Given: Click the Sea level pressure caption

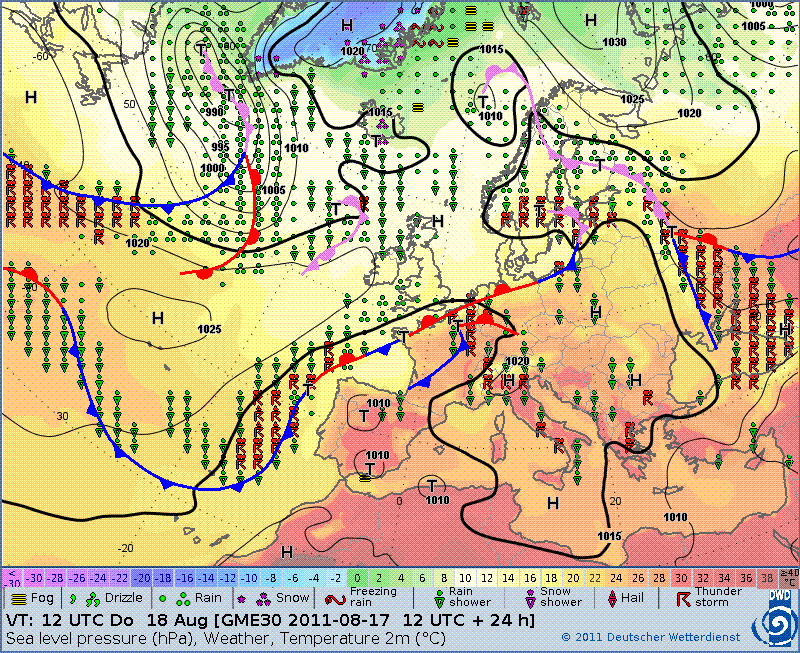Looking at the screenshot, I should pos(224,639).
